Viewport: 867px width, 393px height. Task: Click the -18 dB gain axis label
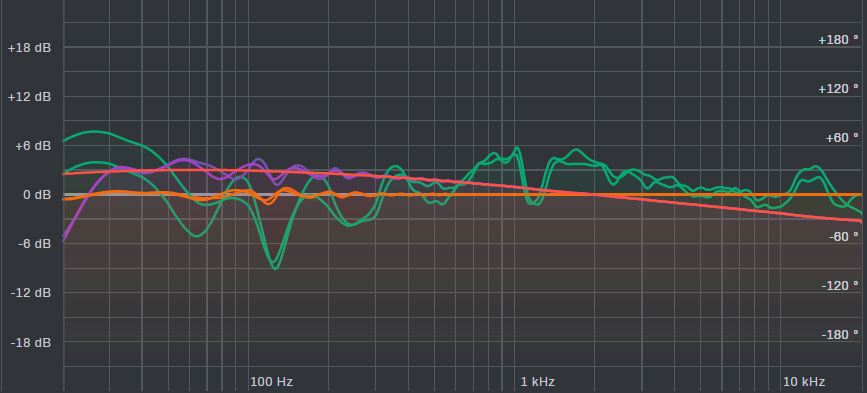pyautogui.click(x=30, y=343)
